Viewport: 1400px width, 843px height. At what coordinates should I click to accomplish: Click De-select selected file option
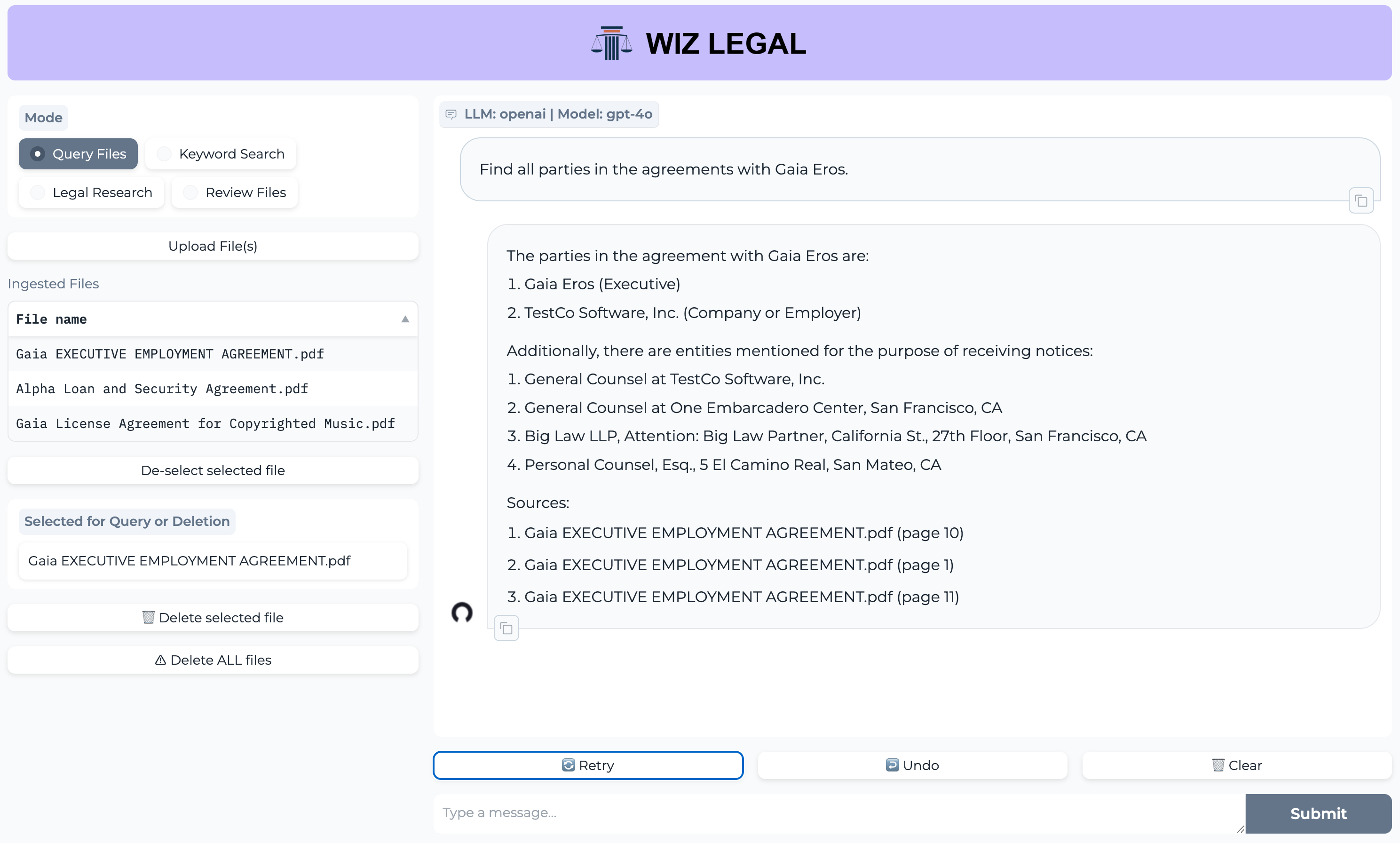point(212,470)
